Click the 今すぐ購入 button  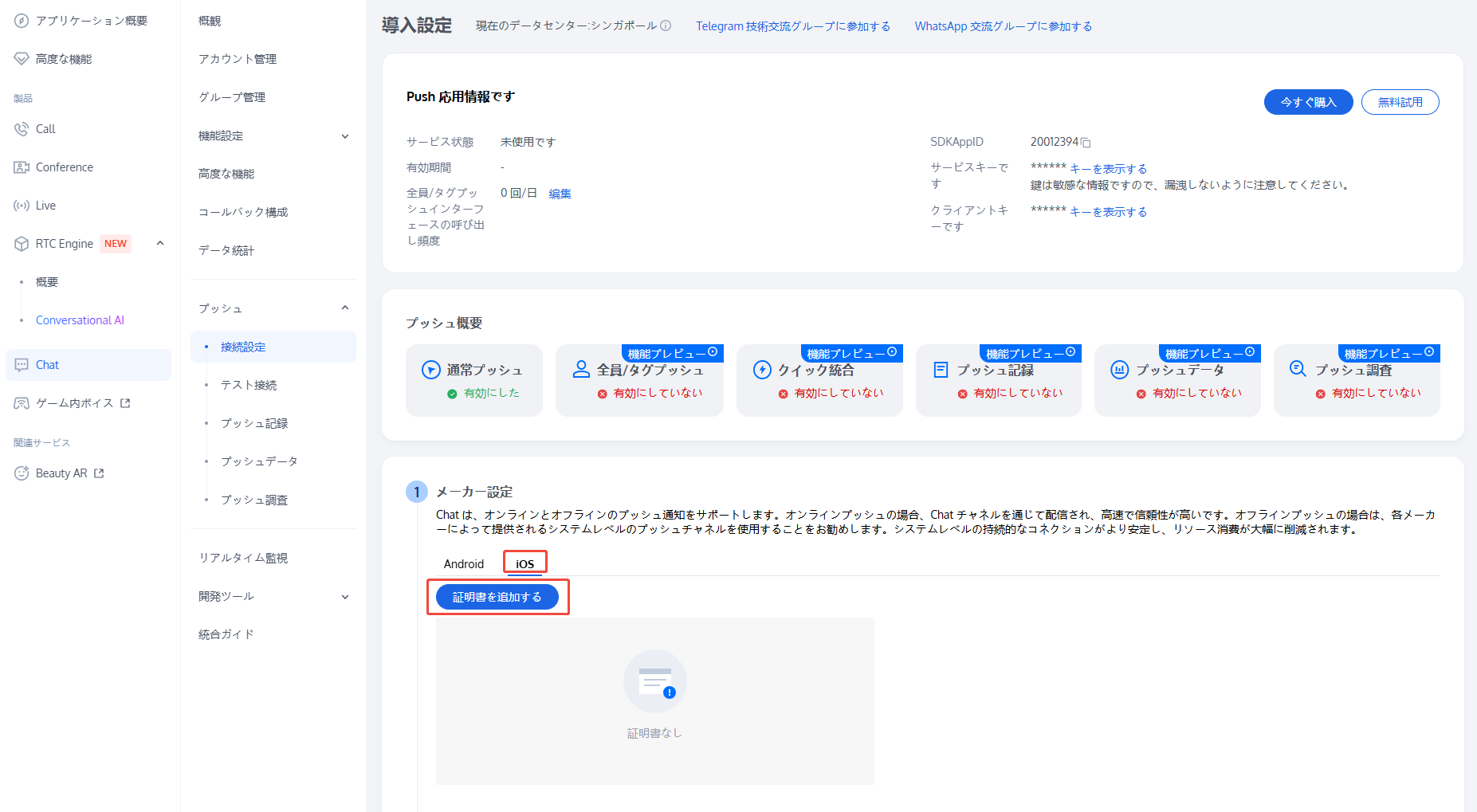(1308, 102)
